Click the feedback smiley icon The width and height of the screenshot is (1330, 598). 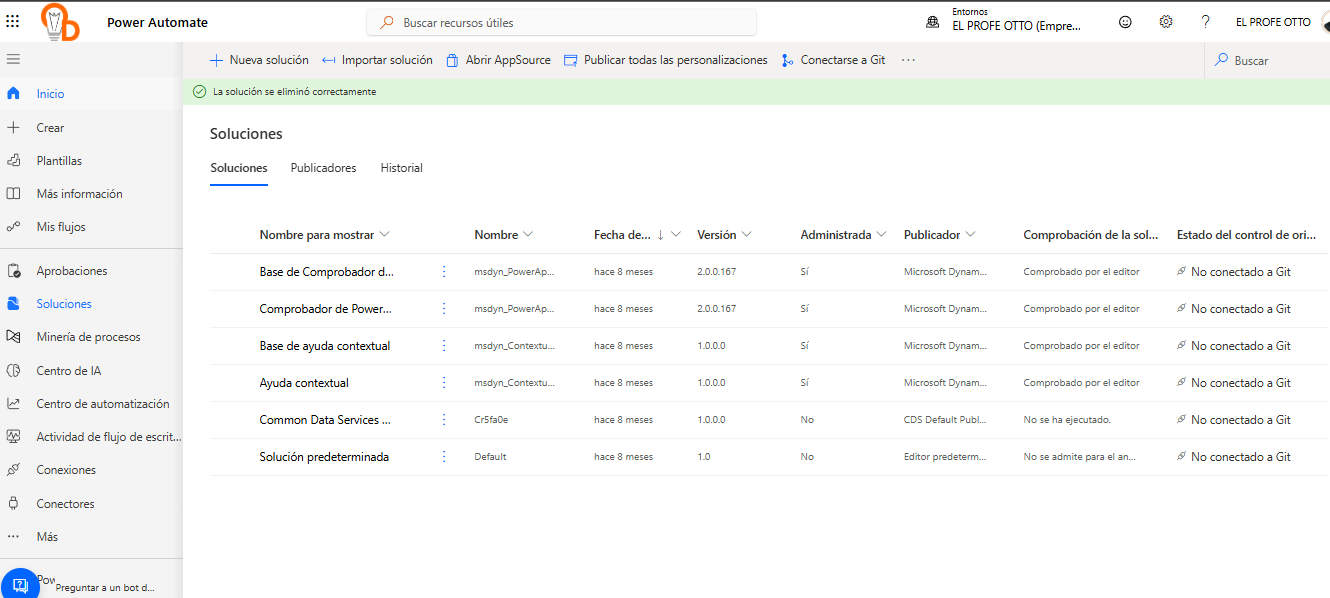tap(1126, 21)
